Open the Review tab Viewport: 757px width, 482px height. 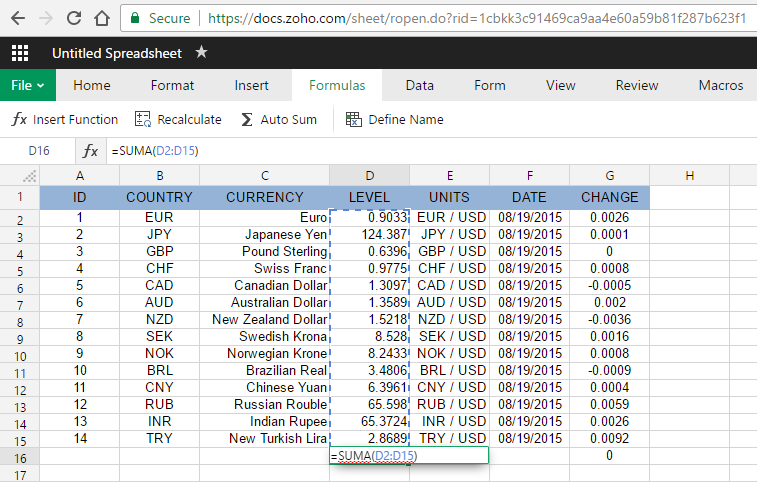click(637, 85)
